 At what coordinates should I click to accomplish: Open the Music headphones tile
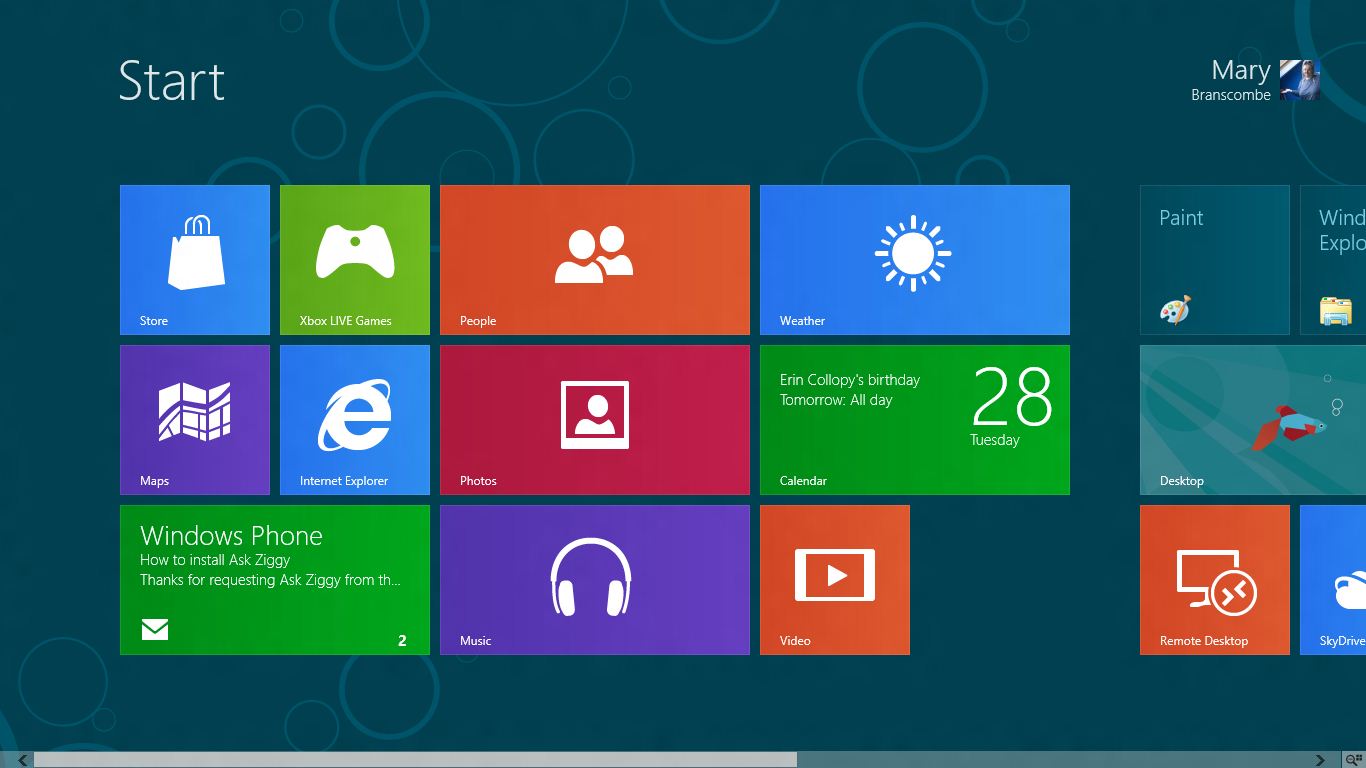pyautogui.click(x=595, y=580)
